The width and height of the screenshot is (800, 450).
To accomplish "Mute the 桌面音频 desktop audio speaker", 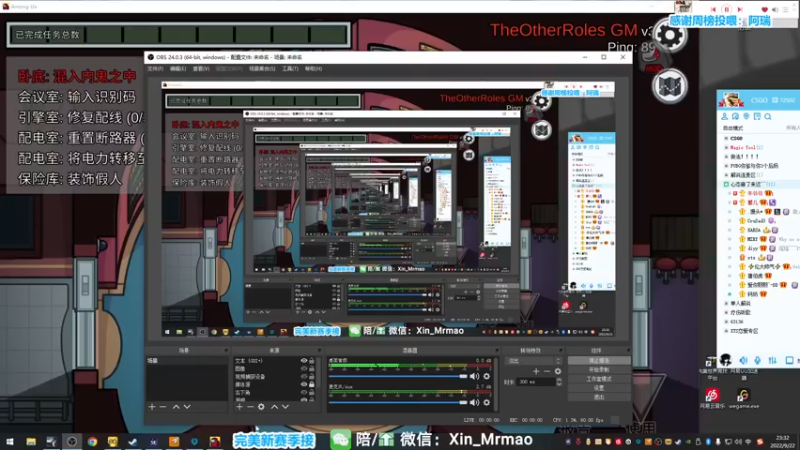I will (x=474, y=376).
